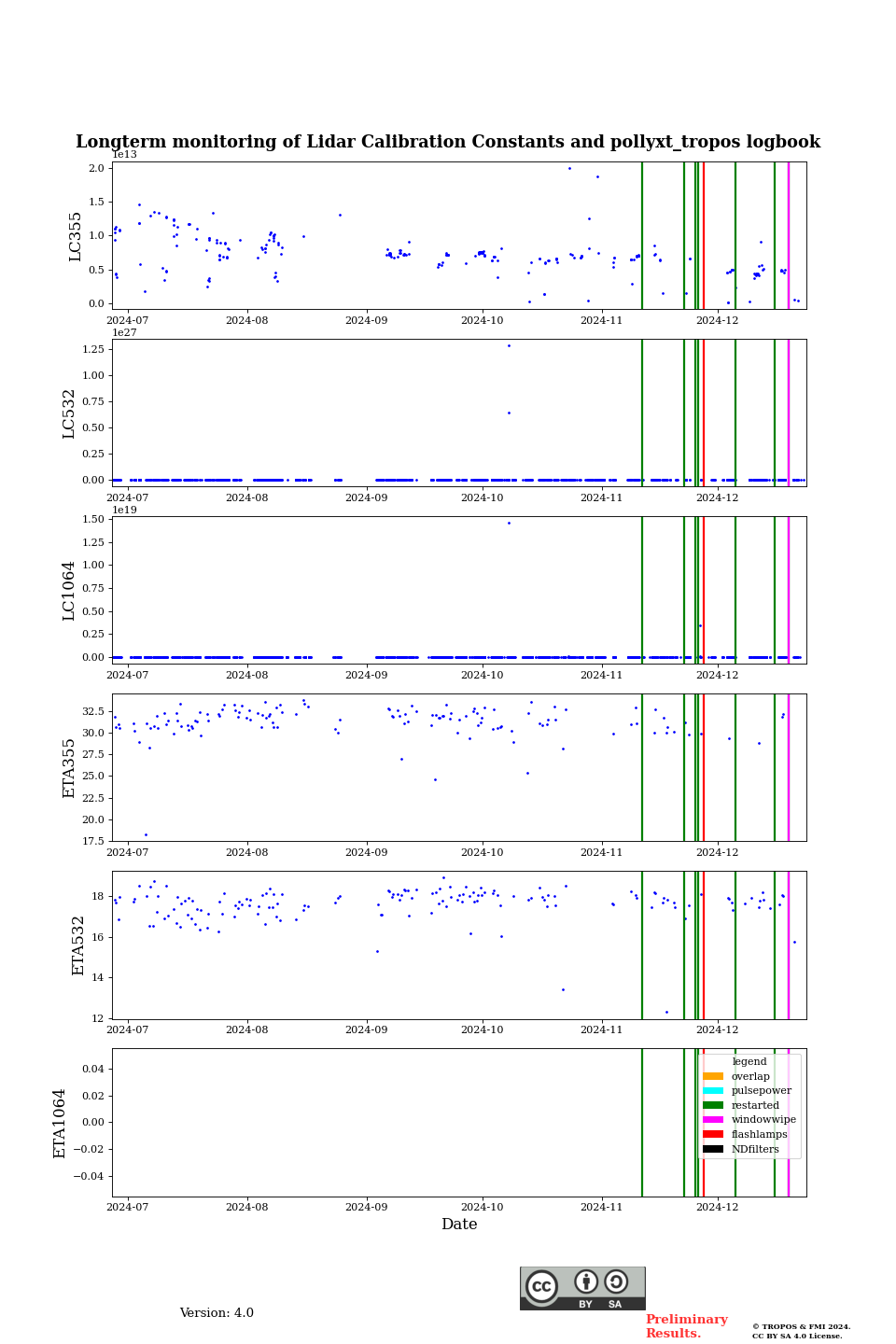Click the cyan pulsepower legend swatch

point(713,1091)
